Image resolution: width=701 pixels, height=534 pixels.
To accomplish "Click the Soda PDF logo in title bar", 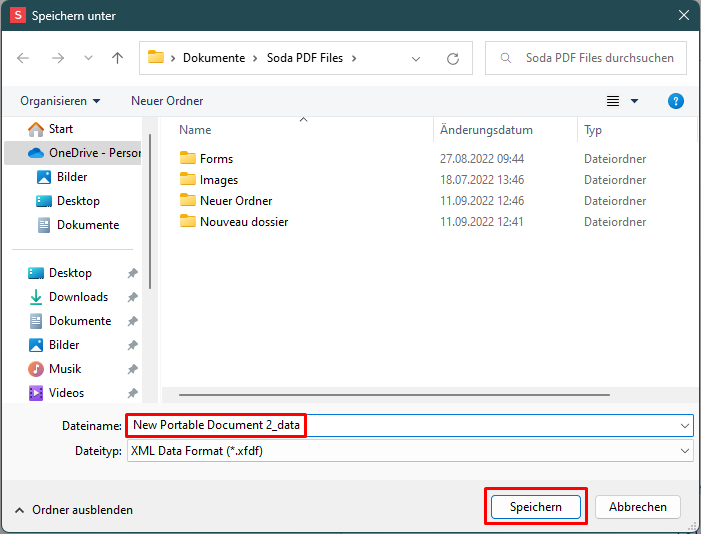I will point(18,15).
